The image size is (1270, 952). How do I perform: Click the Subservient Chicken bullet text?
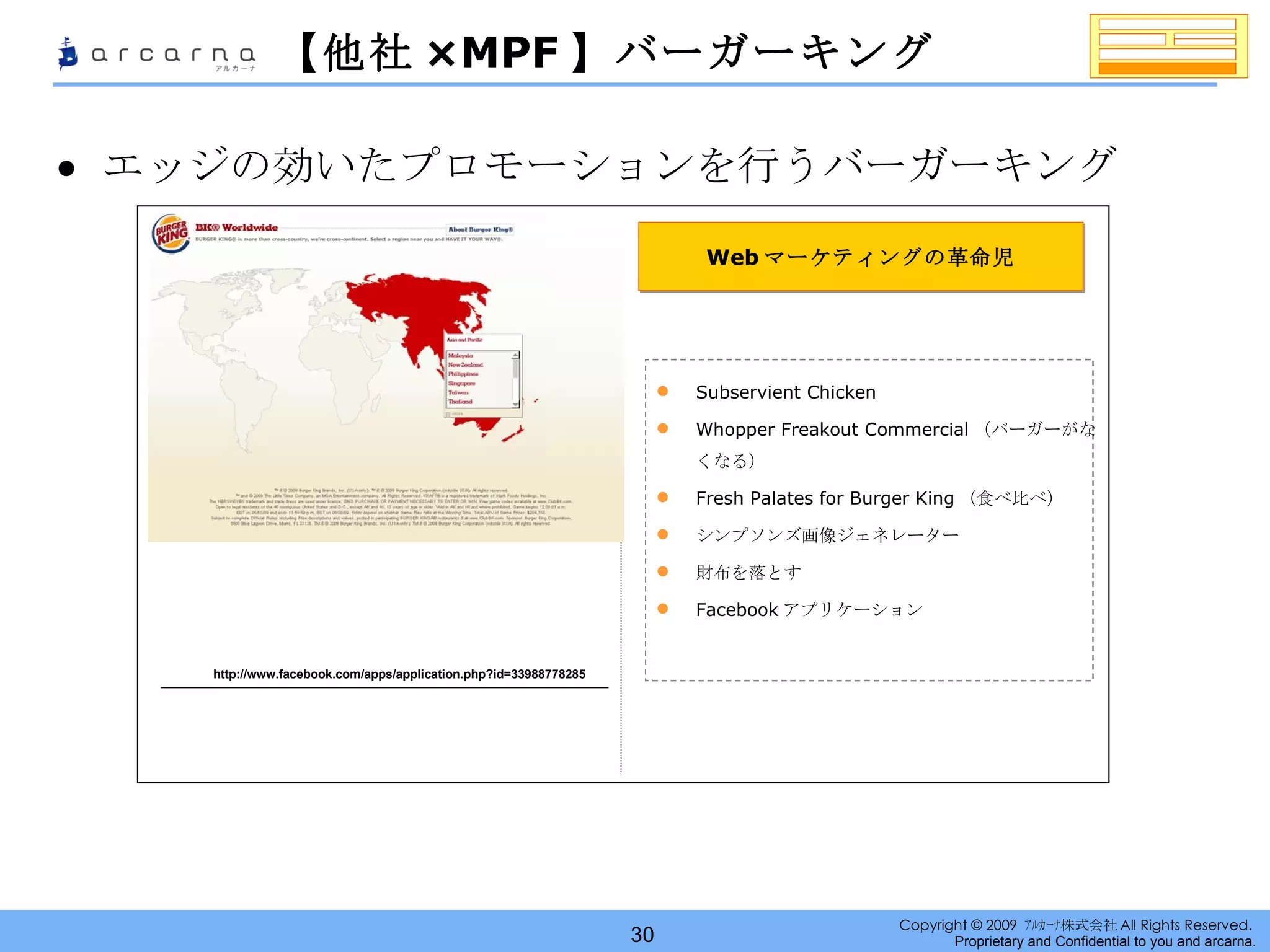point(786,392)
